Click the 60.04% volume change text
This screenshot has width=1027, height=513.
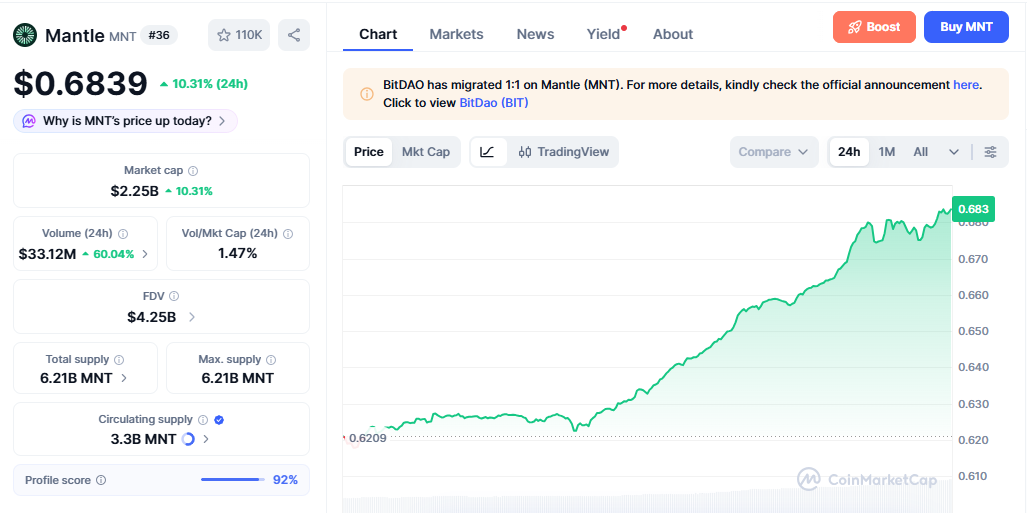(114, 254)
